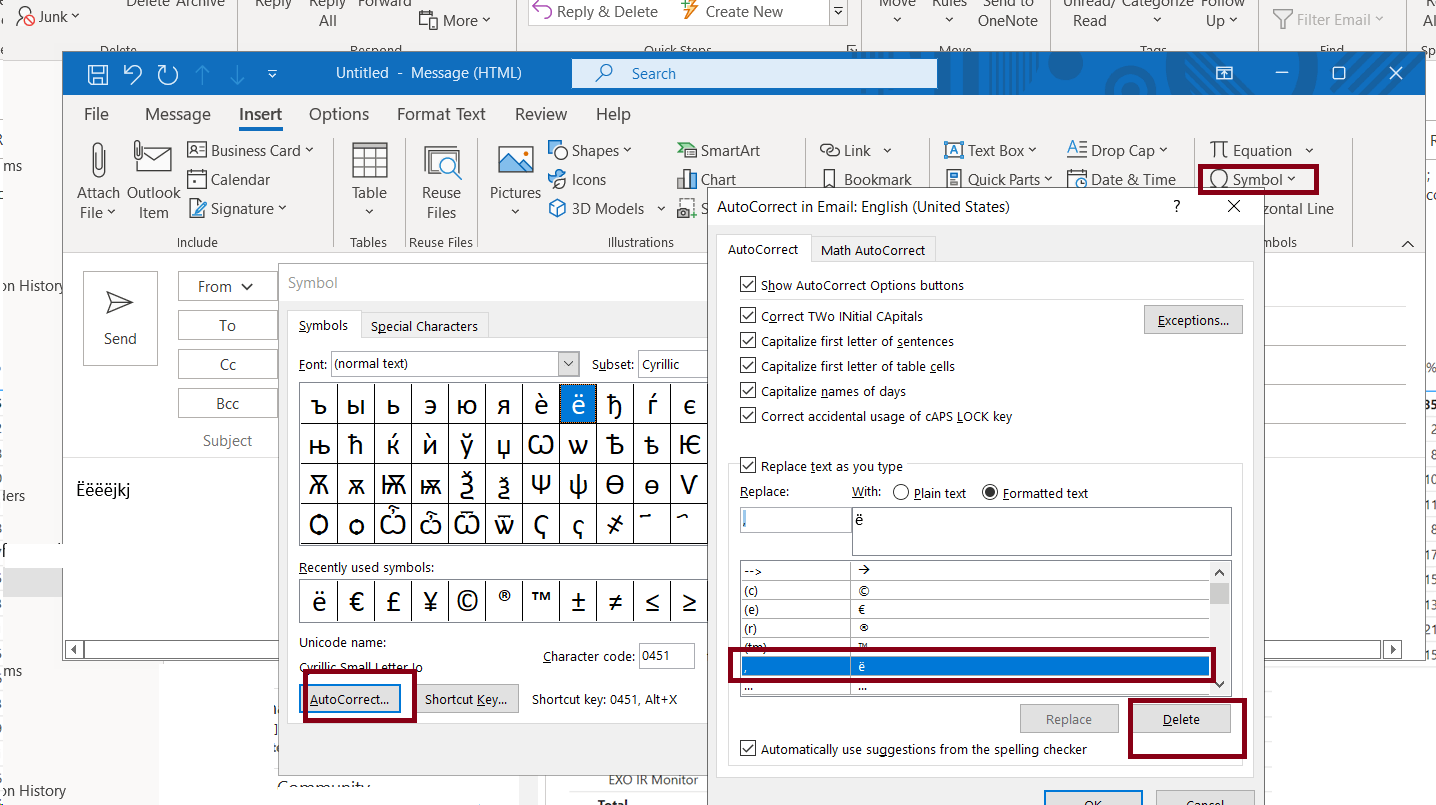Viewport: 1436px width, 805px height.
Task: Click the Character code input field
Action: [668, 657]
